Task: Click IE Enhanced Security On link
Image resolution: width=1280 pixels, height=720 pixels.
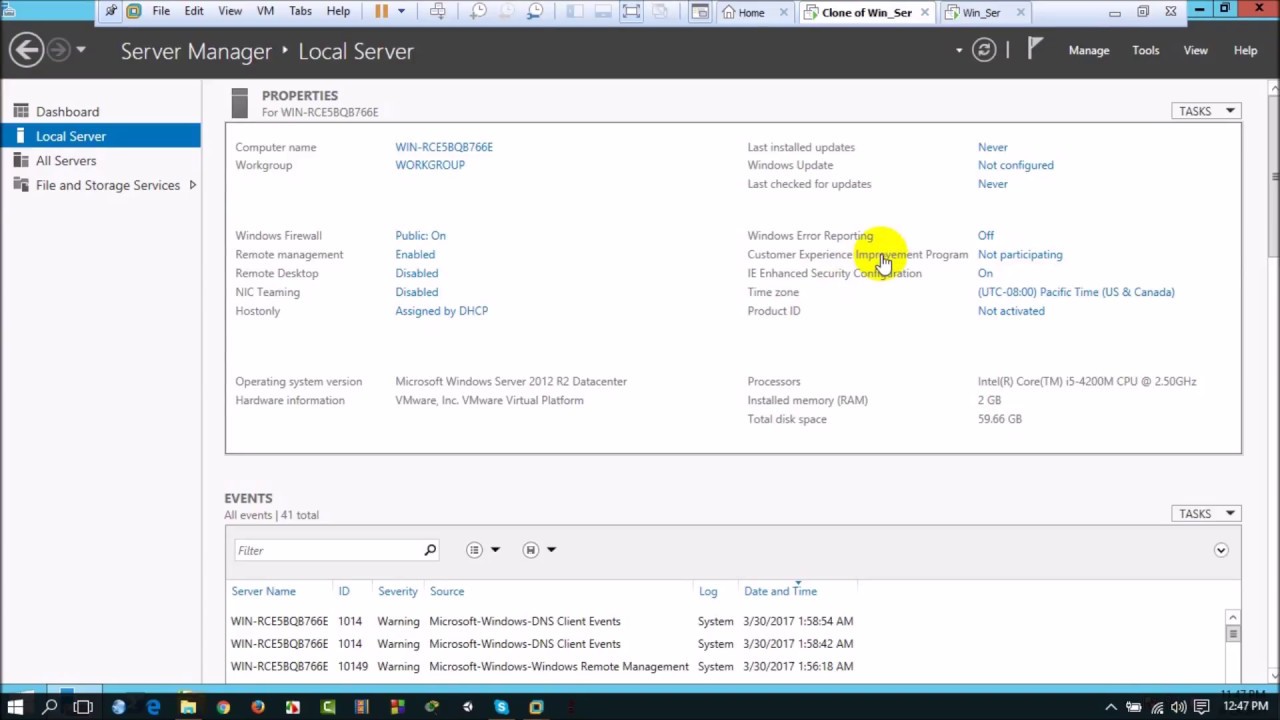Action: pos(985,273)
